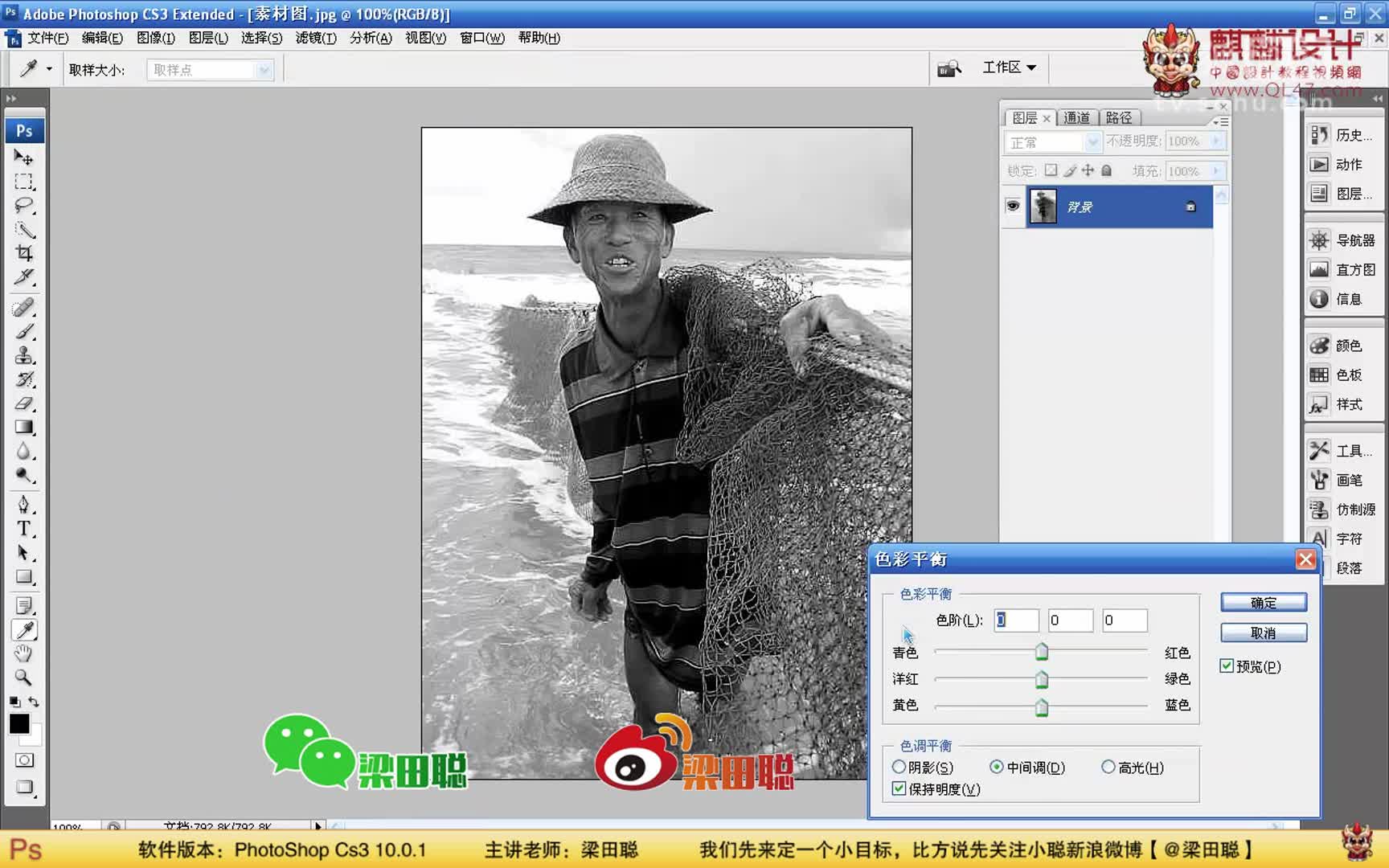Toggle visibility of the 背景 layer
This screenshot has height=868, width=1389.
pos(1012,206)
